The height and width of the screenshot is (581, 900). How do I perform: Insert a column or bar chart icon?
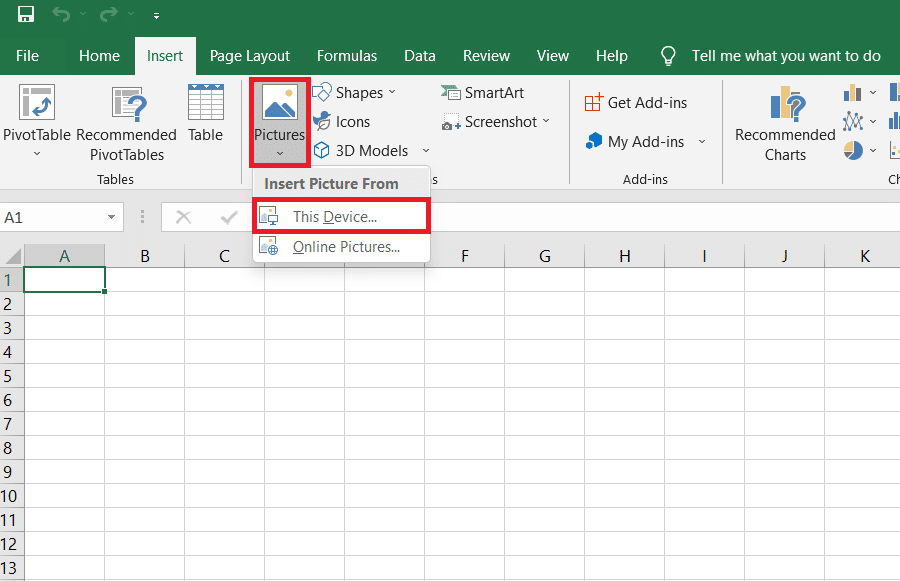[852, 92]
